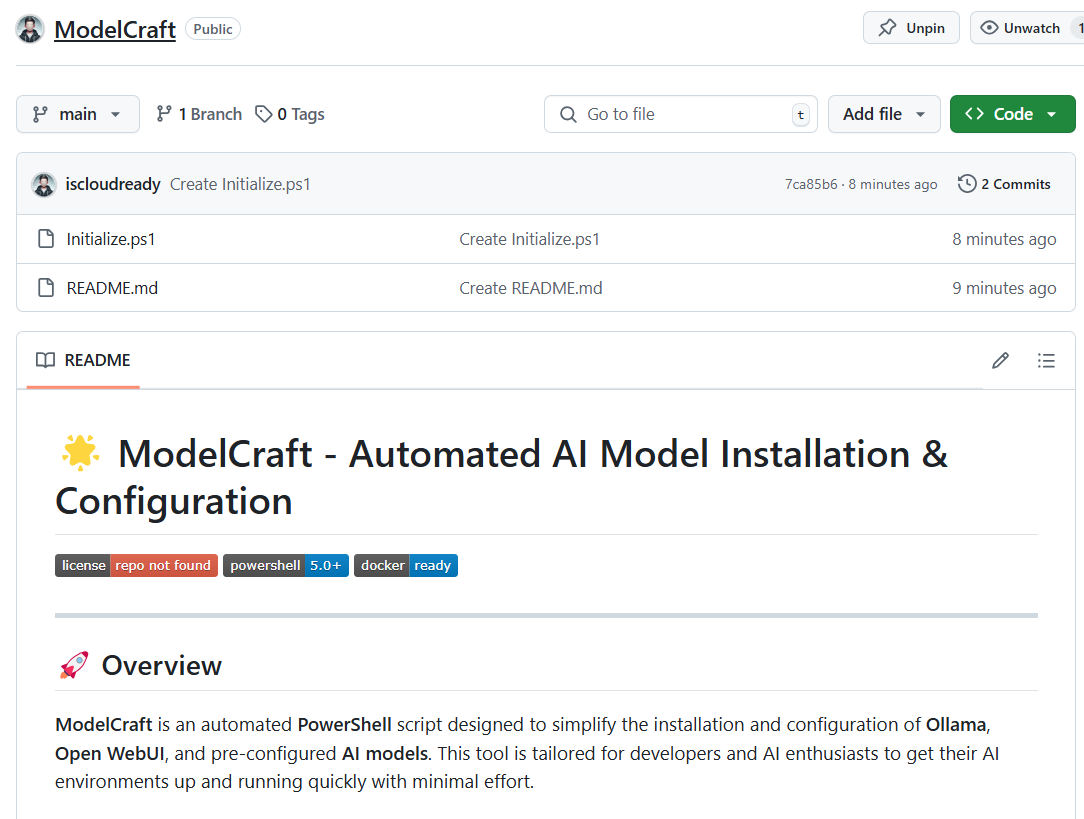Click the pencil edit README icon
1084x819 pixels.
click(1000, 360)
